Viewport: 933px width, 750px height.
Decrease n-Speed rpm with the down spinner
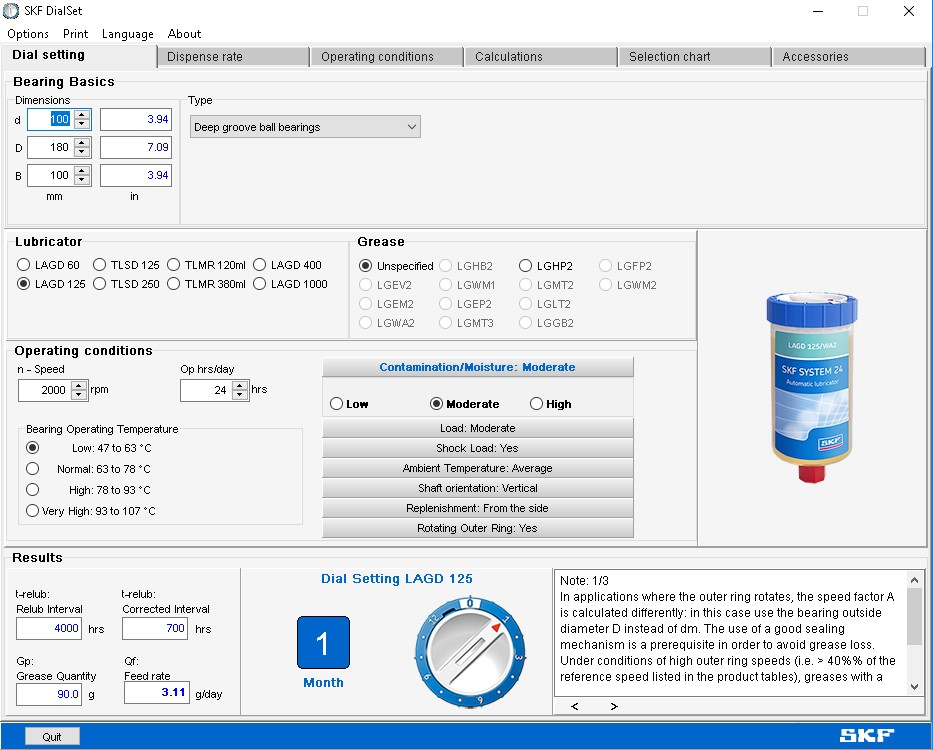79,395
